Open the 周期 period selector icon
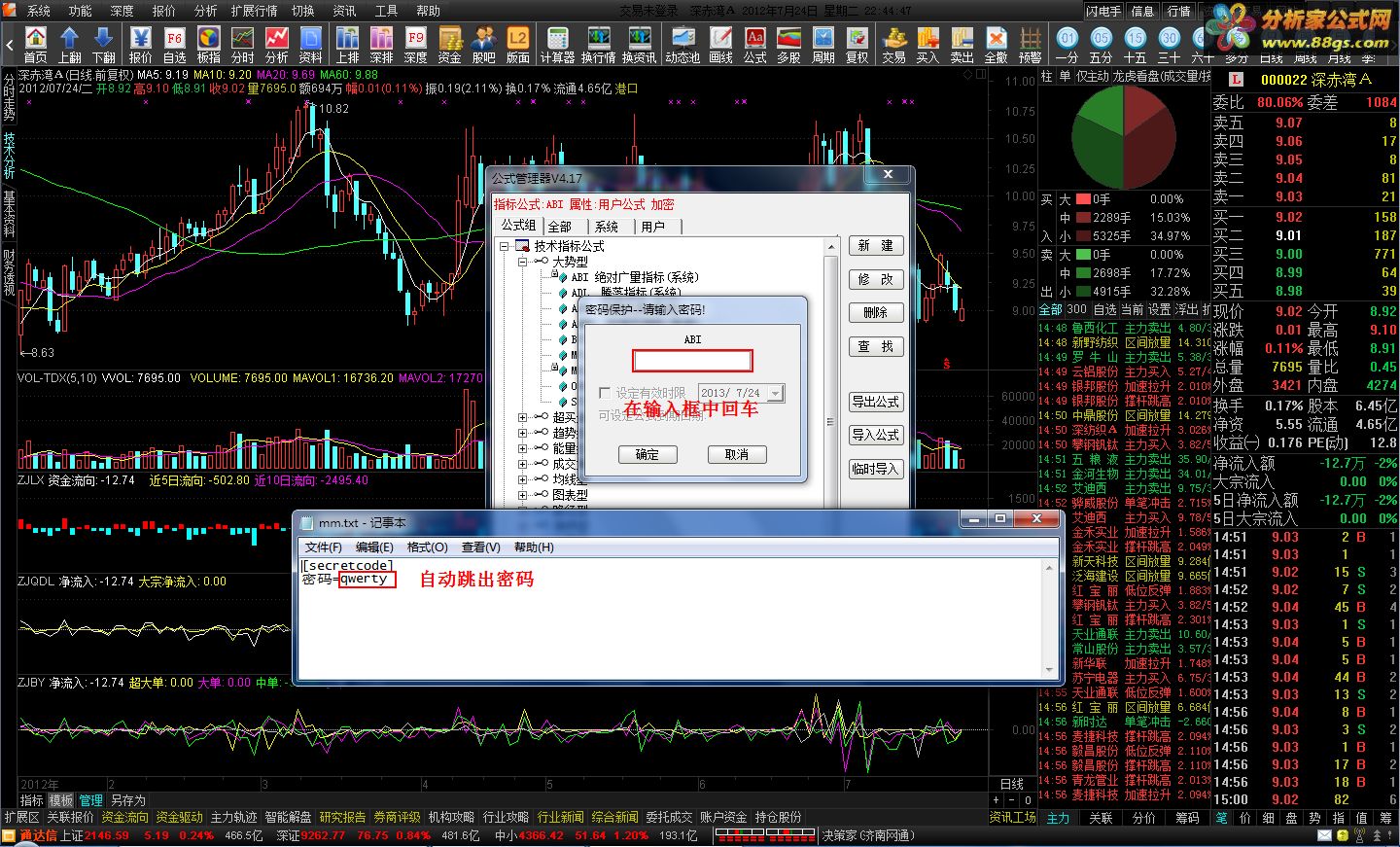 point(823,45)
